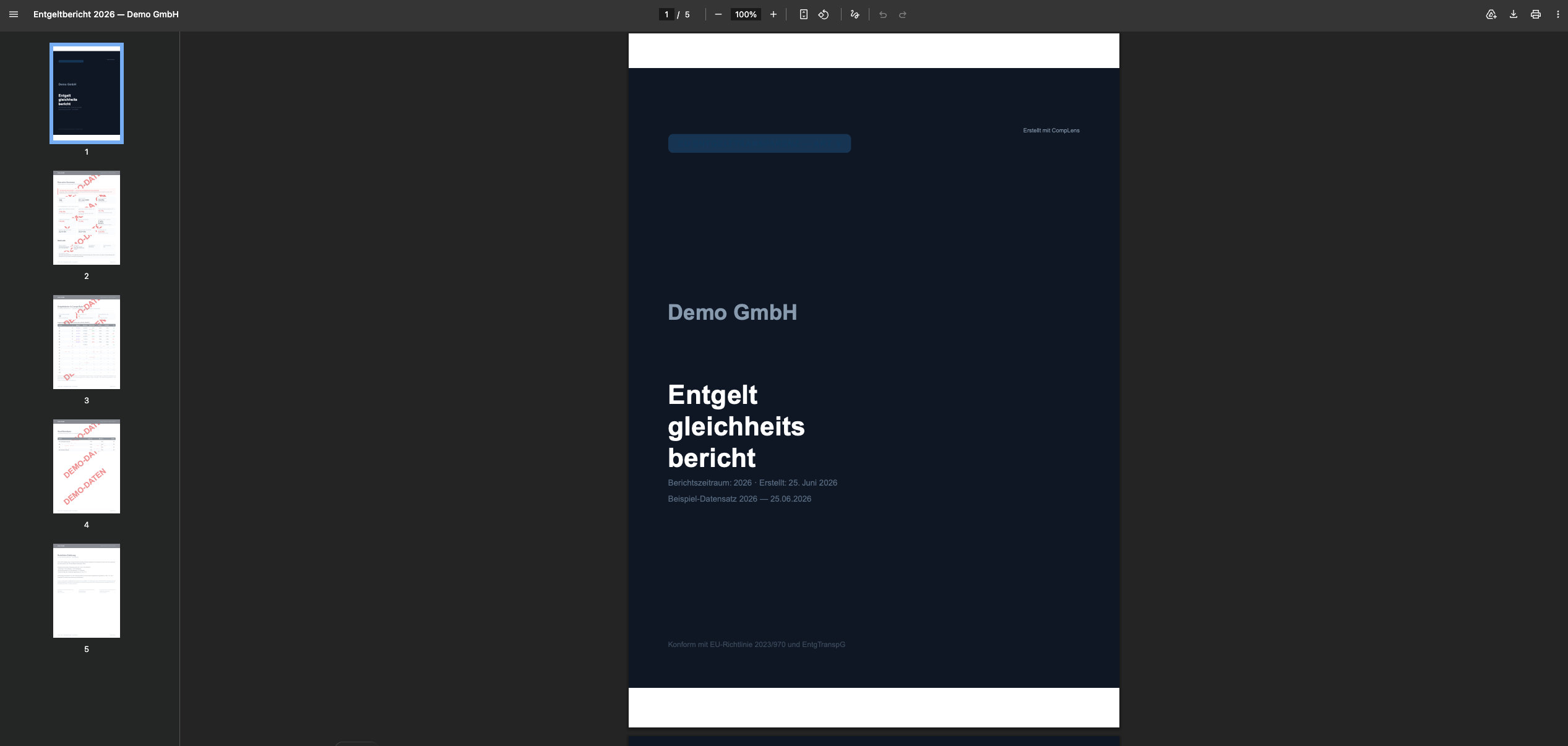
Task: Click the fit to page icon
Action: (x=803, y=14)
